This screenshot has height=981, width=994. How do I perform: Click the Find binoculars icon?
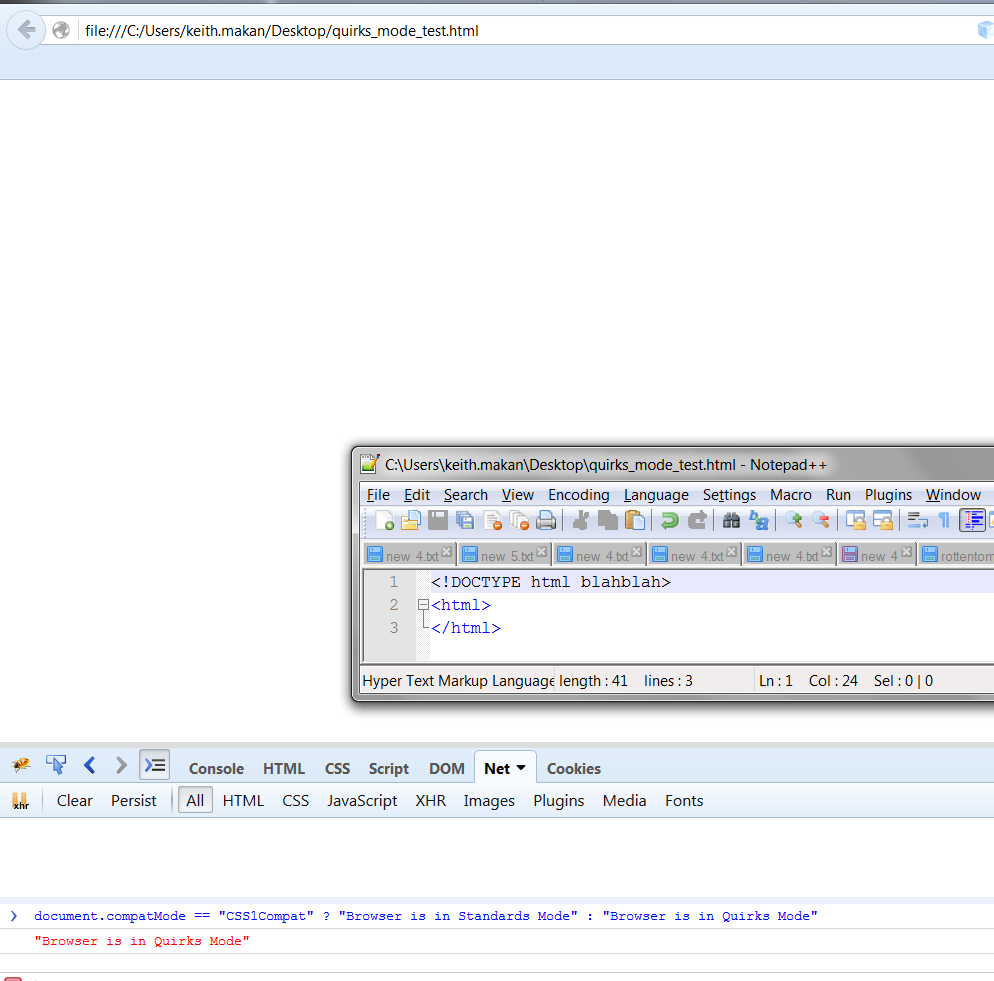point(731,521)
